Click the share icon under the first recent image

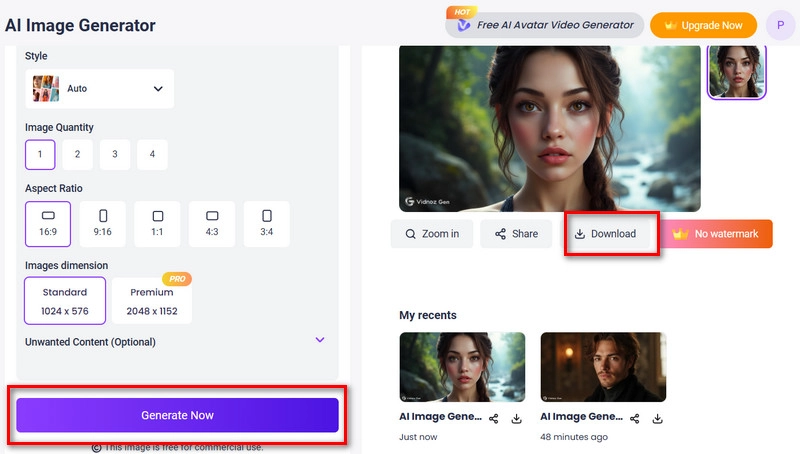click(x=493, y=419)
